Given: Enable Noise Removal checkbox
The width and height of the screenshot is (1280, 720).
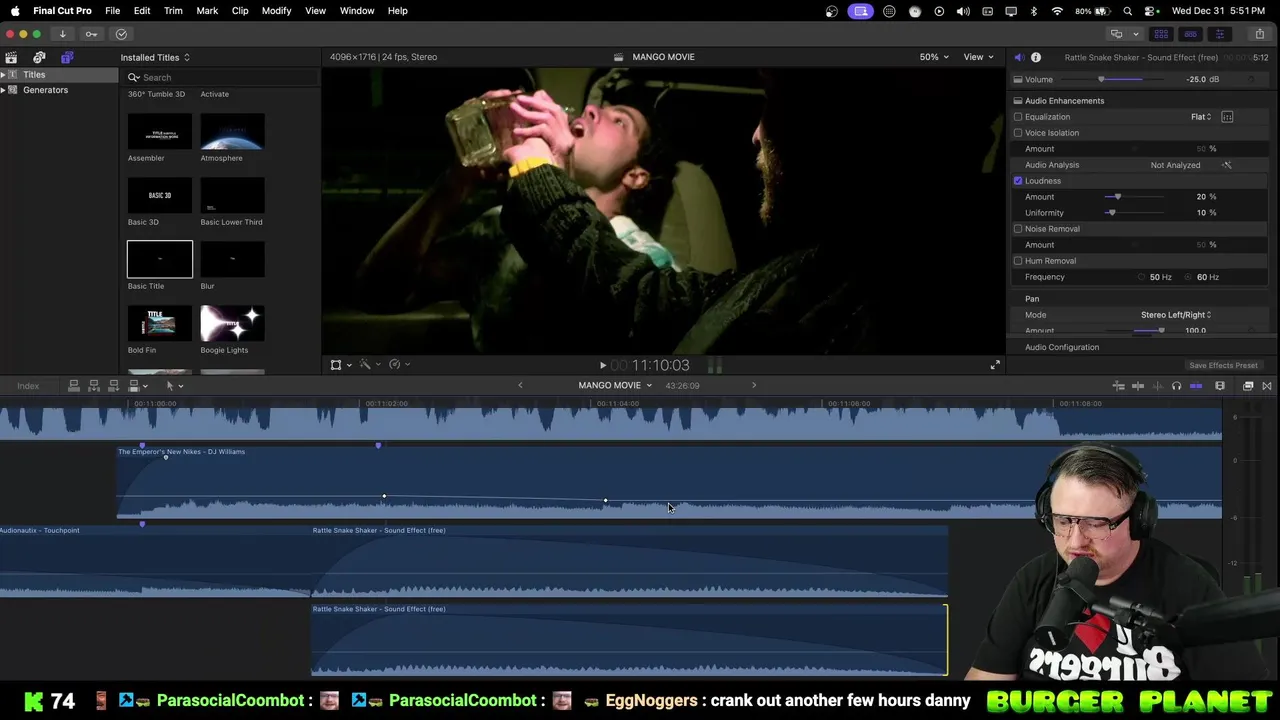Looking at the screenshot, I should 1018,229.
